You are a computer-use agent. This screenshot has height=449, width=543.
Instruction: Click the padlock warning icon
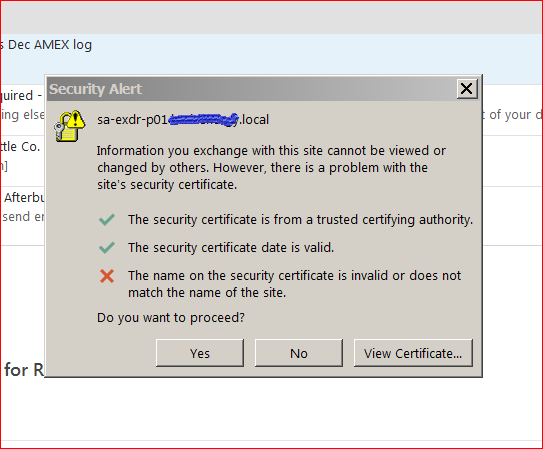pos(69,126)
